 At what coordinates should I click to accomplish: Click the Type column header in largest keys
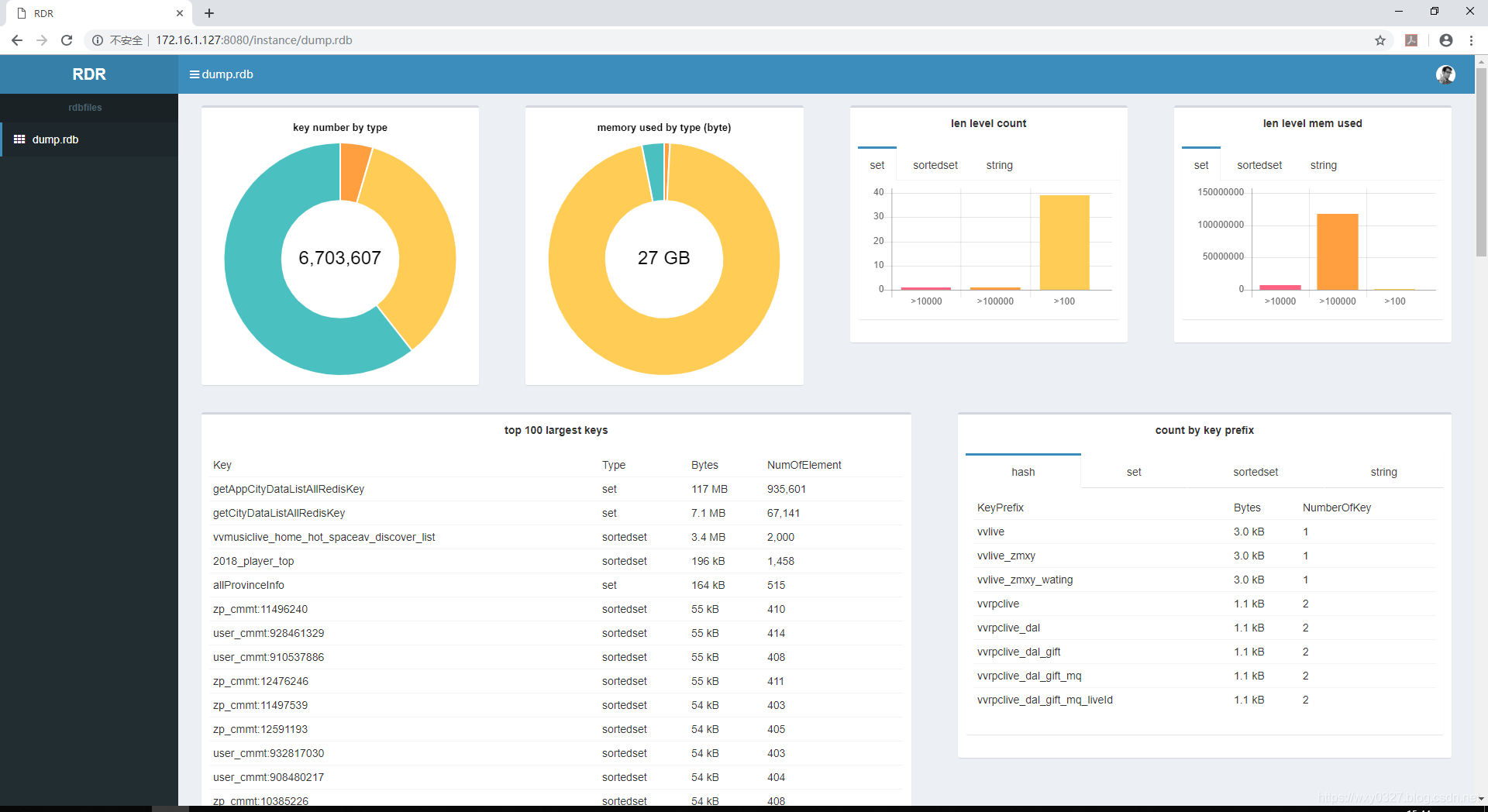(614, 465)
